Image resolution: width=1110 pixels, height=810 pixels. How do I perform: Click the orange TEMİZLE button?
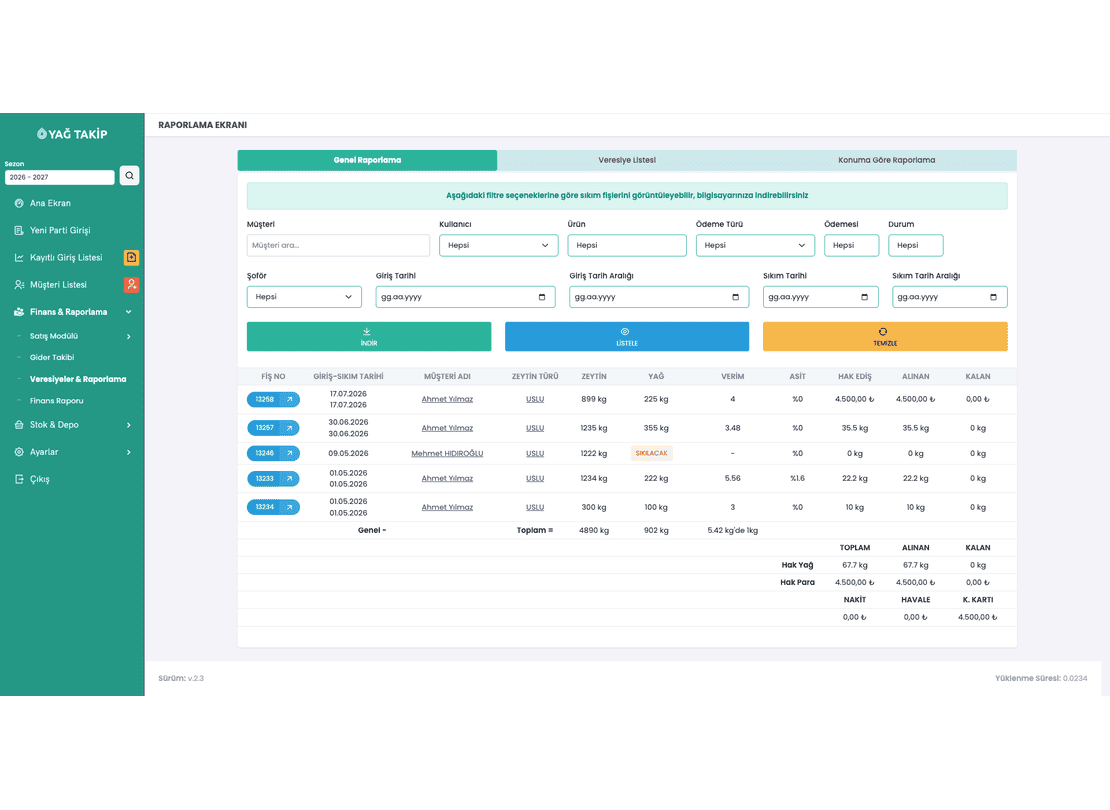pyautogui.click(x=885, y=337)
